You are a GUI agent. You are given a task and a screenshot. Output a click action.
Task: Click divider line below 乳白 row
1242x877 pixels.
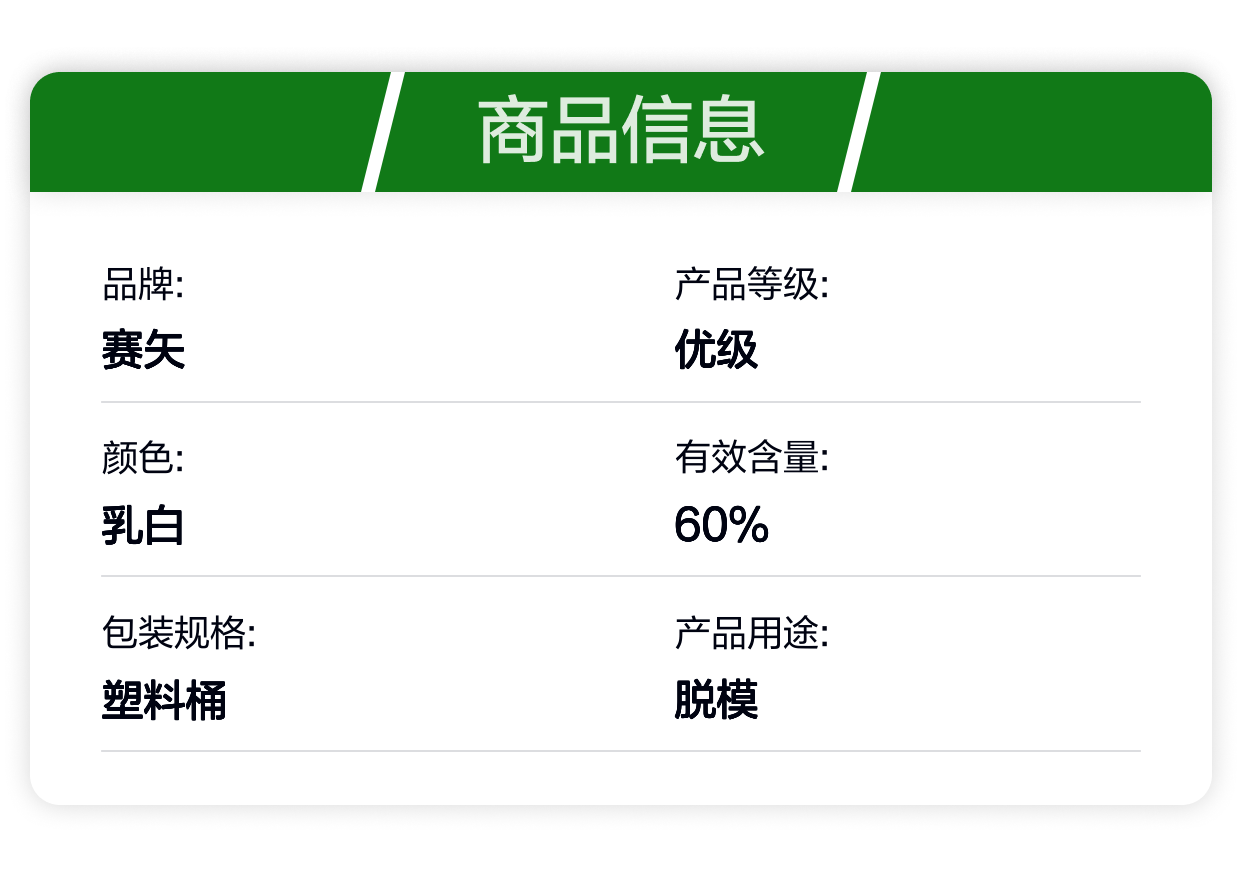click(x=620, y=576)
